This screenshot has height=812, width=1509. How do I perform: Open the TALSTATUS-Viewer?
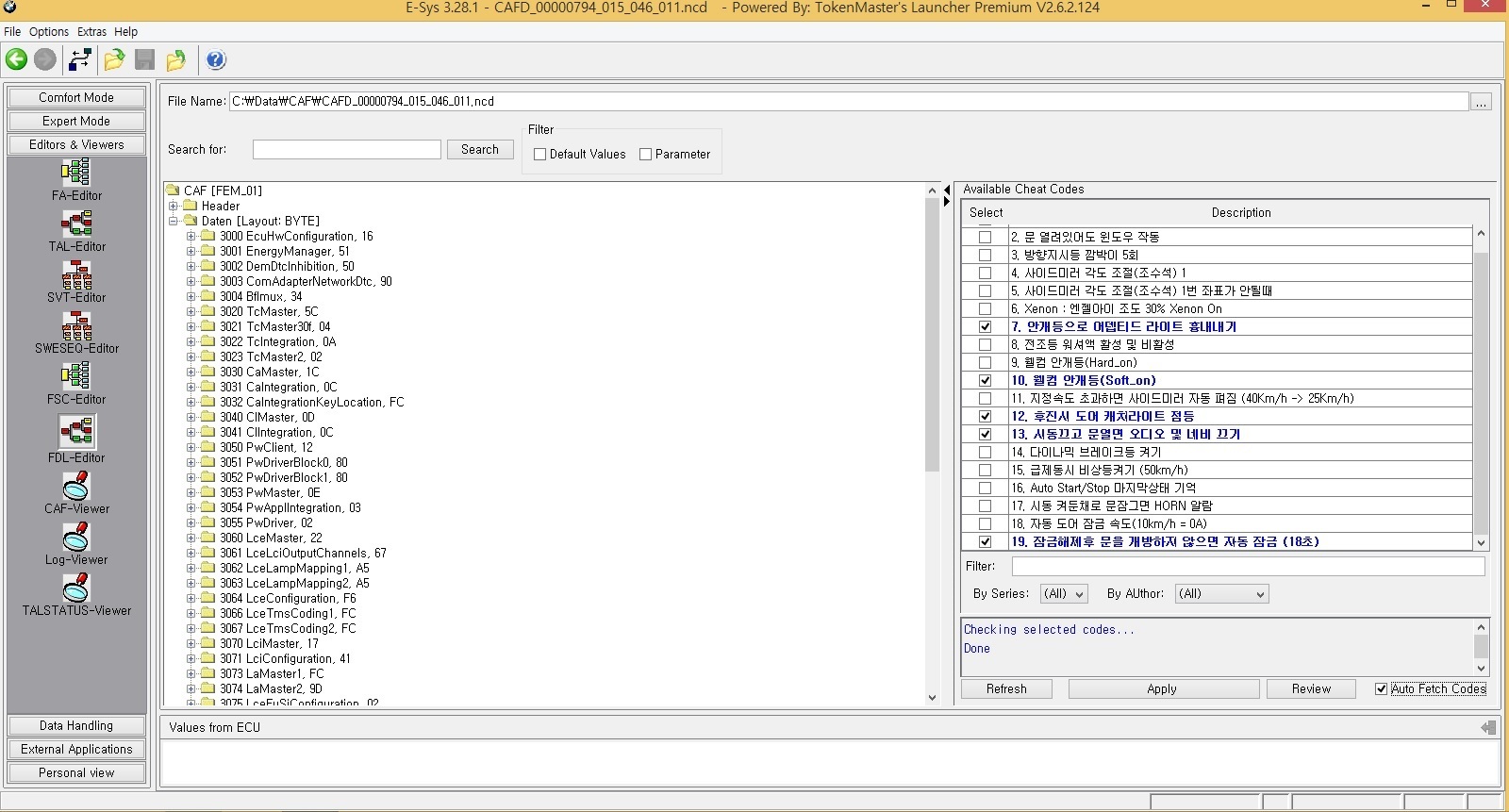click(76, 594)
